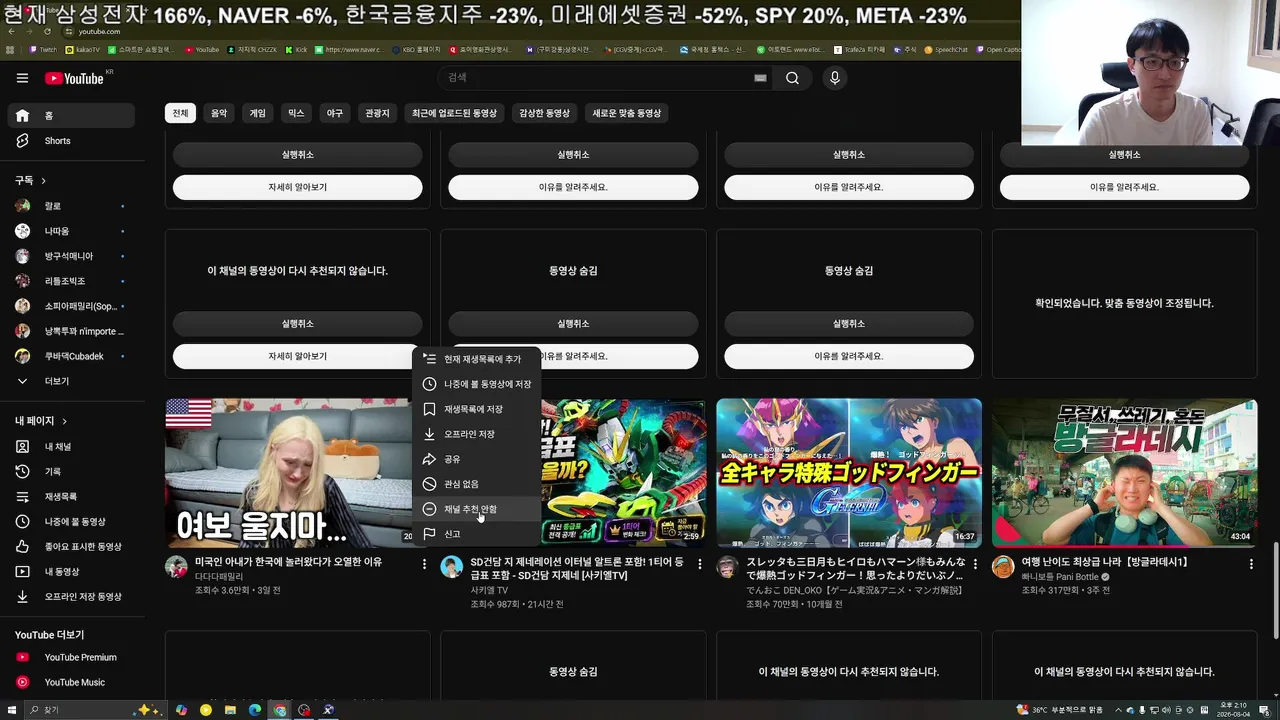Filter the feed by 음악
Screen dimensions: 1280x720
(x=219, y=113)
